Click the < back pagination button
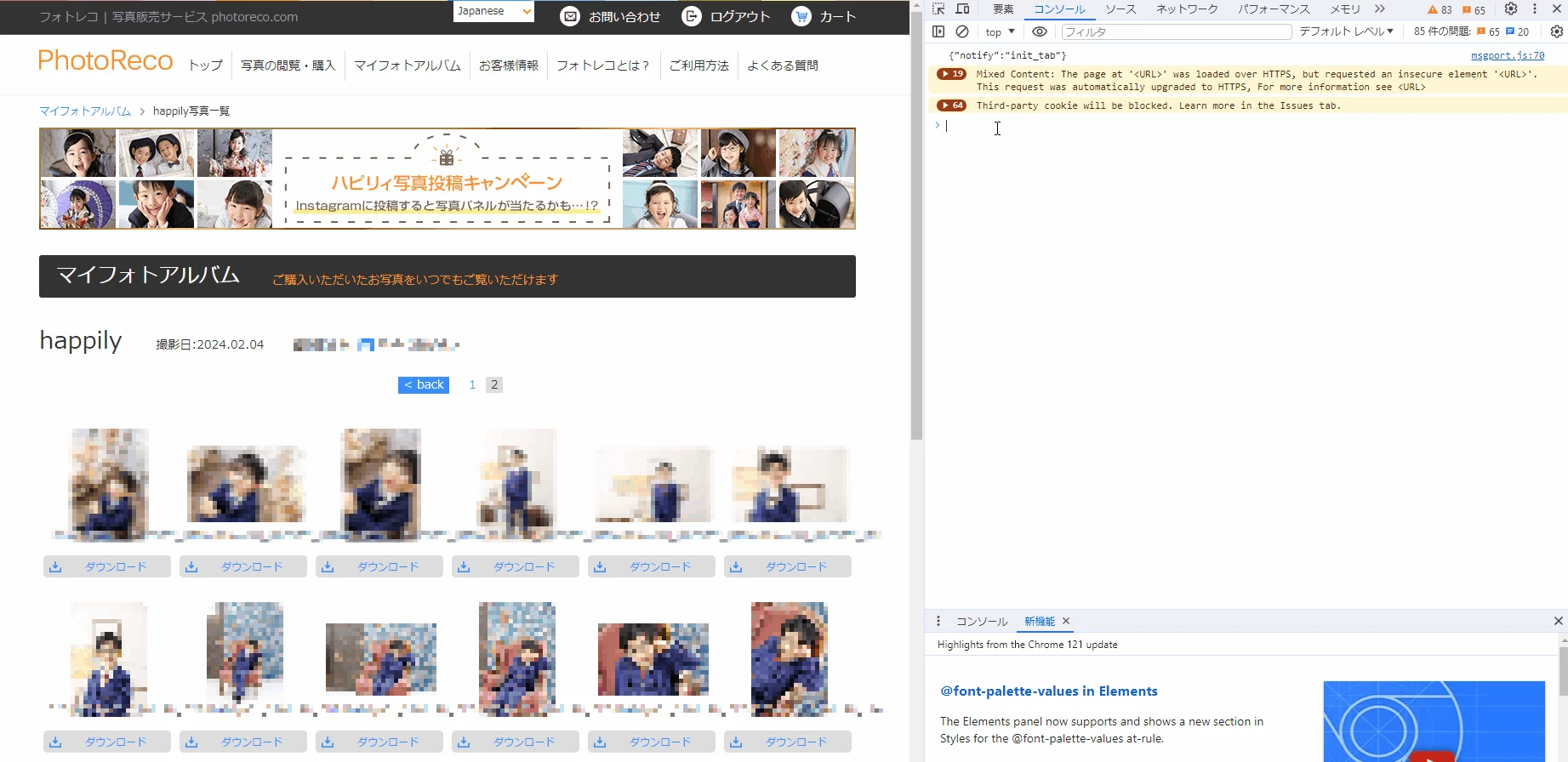The width and height of the screenshot is (1568, 762). coord(424,384)
